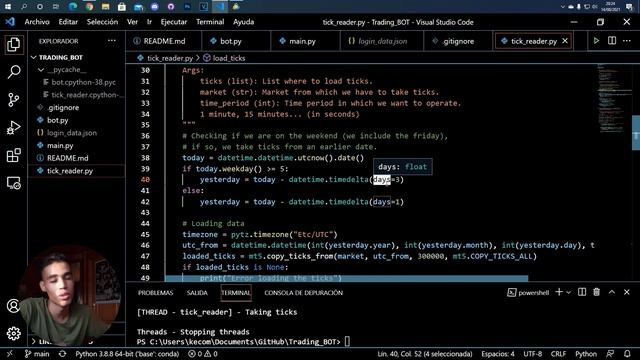Click main branch in status bar

click(37, 354)
